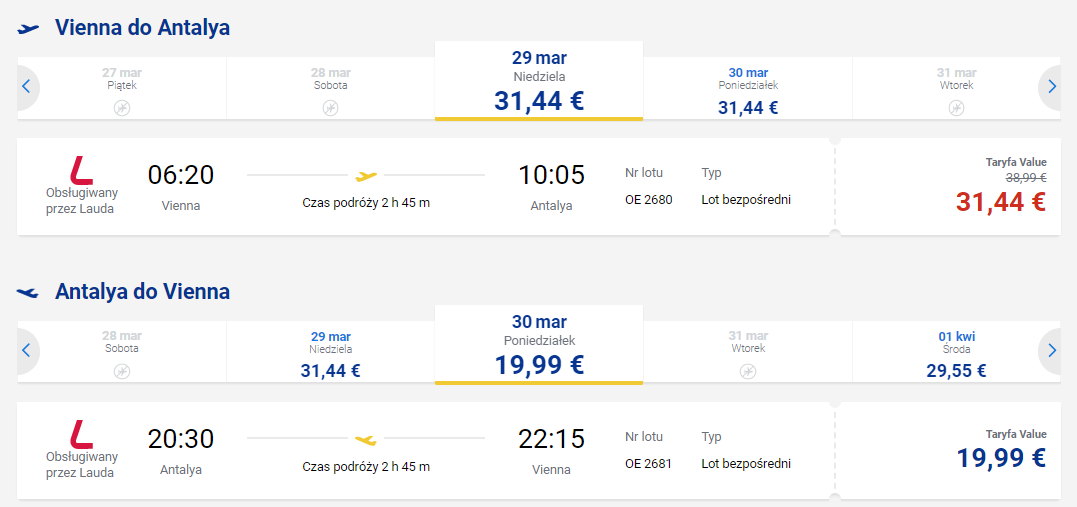
Task: Click the previous dates arrow for Vienna to Antalya
Action: (x=27, y=87)
